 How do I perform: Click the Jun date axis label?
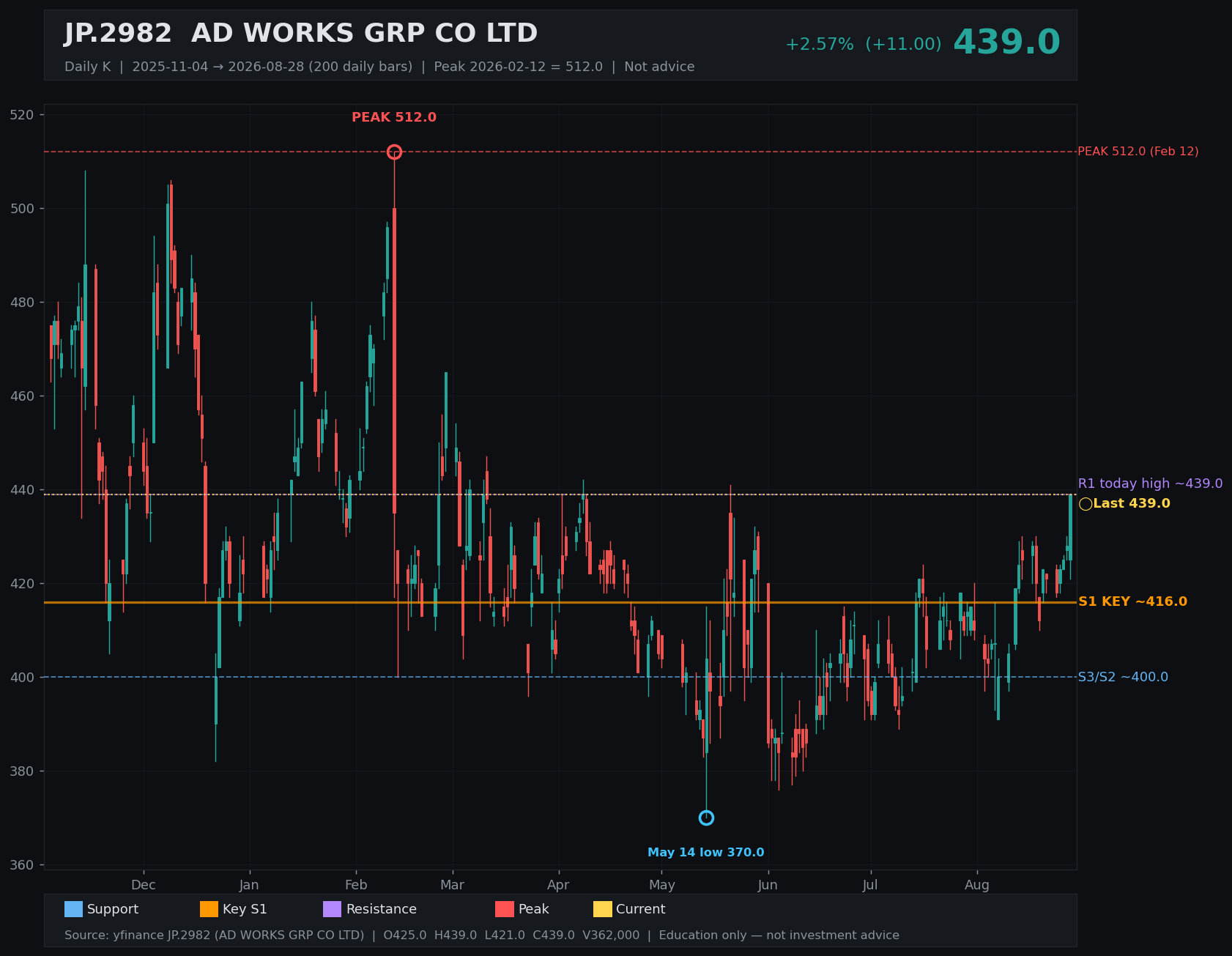768,885
